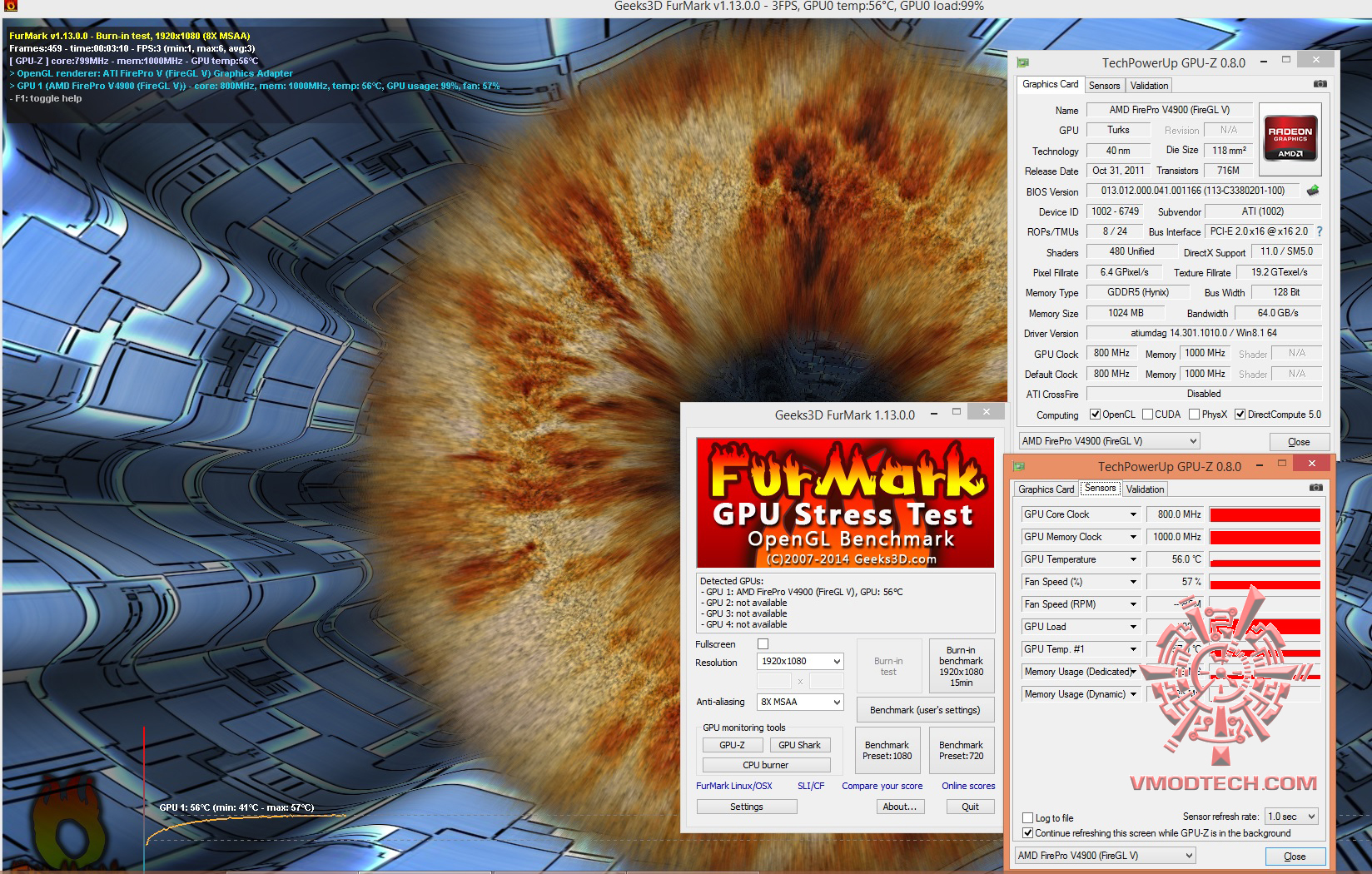Click the Fan Speed value 57 %
Viewport: 1372px width, 874px height.
point(1175,583)
